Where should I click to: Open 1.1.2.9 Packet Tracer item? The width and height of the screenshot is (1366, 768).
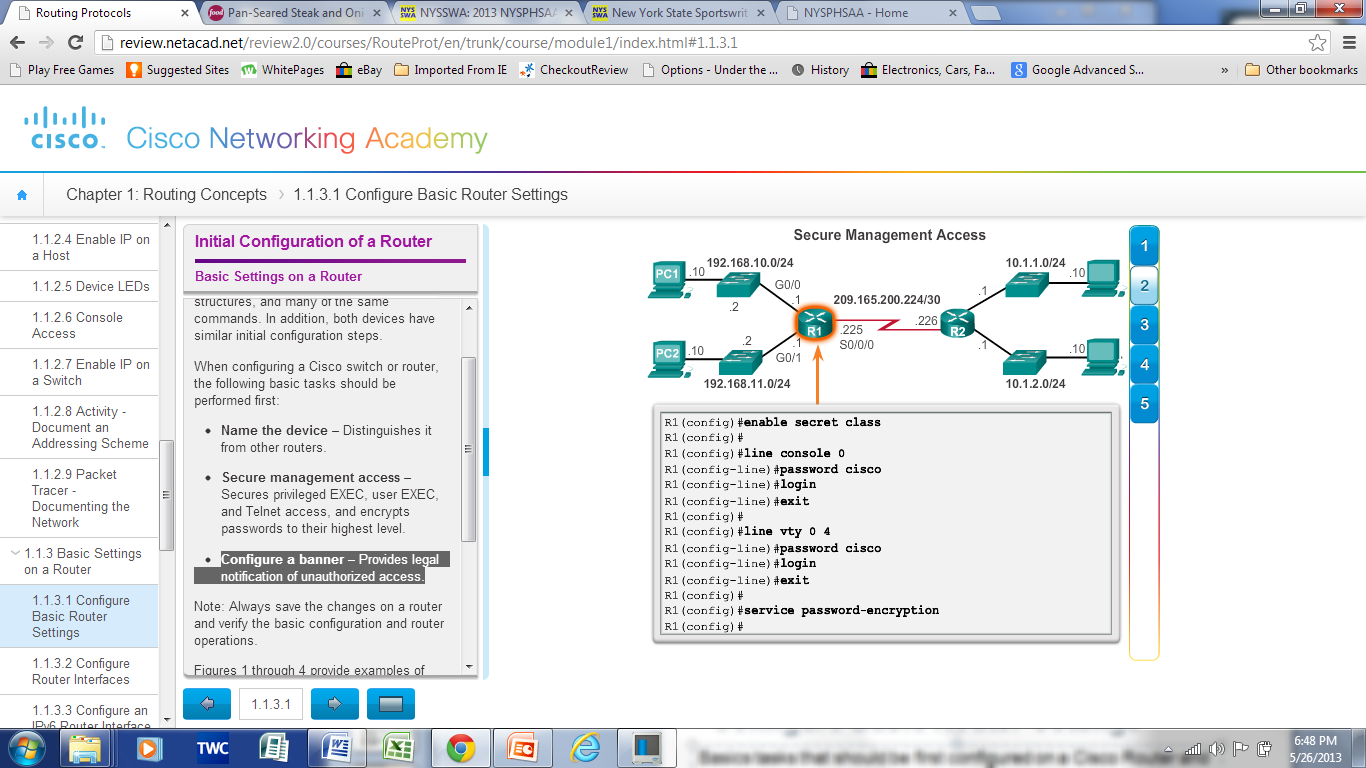tap(80, 498)
